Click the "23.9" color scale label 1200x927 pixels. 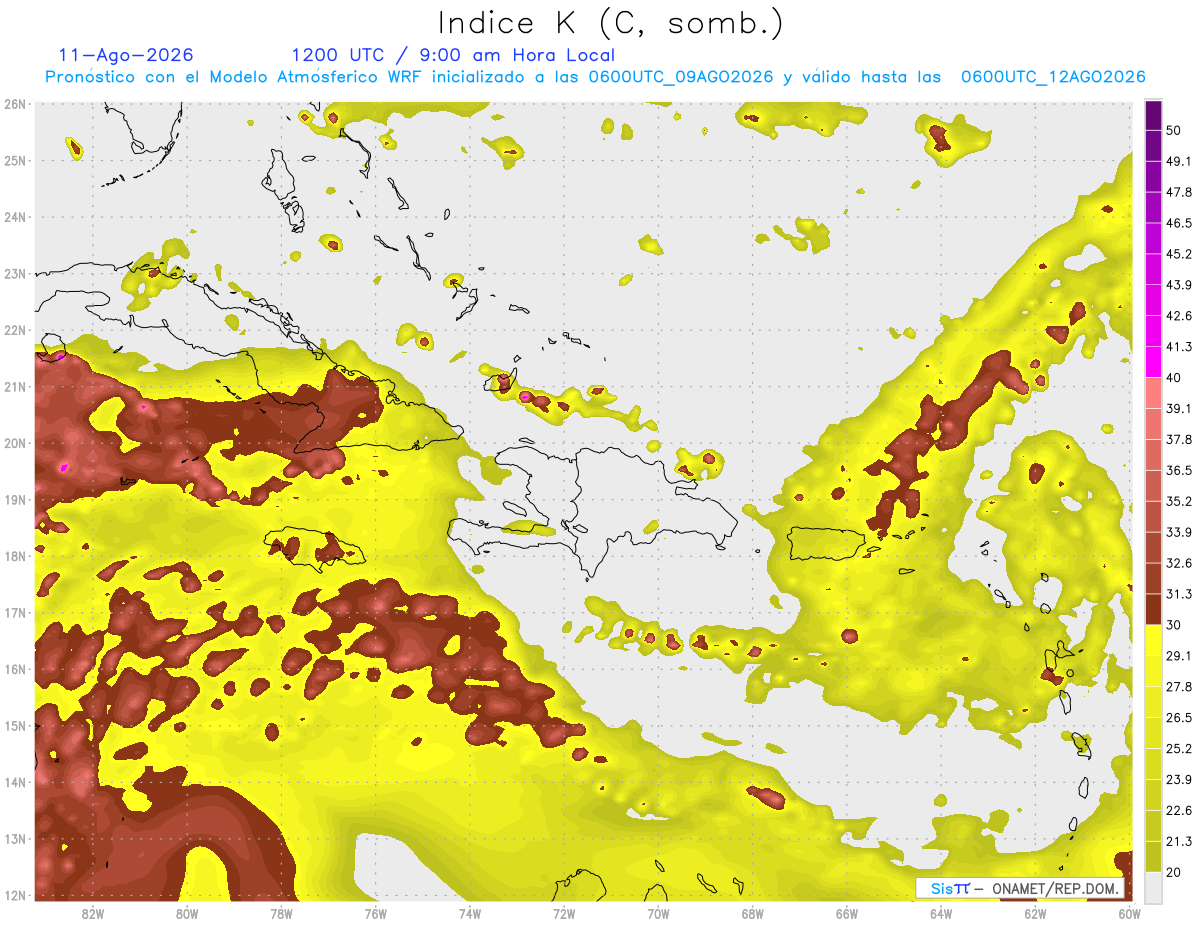(1179, 780)
